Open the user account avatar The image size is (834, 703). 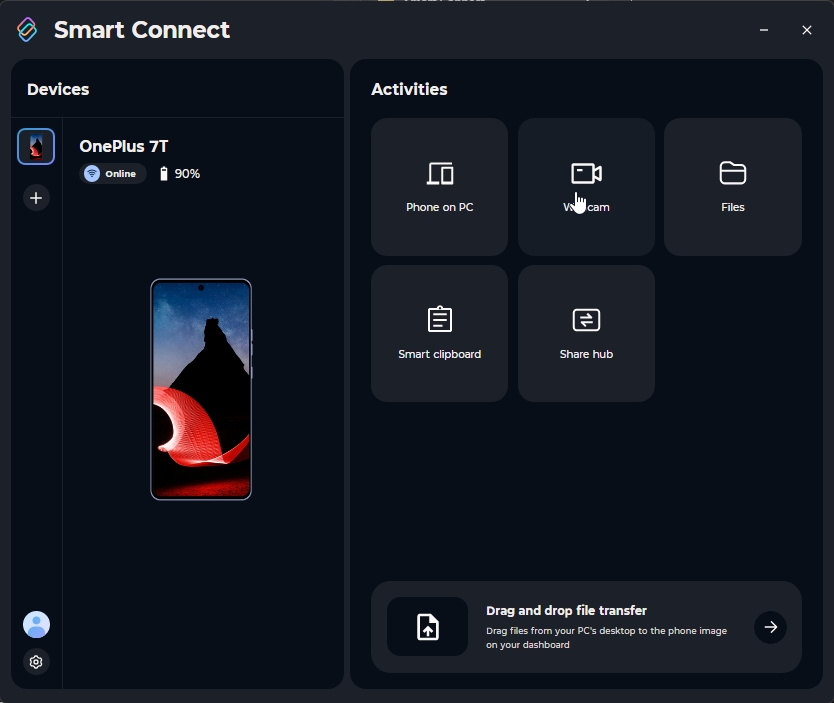point(36,624)
